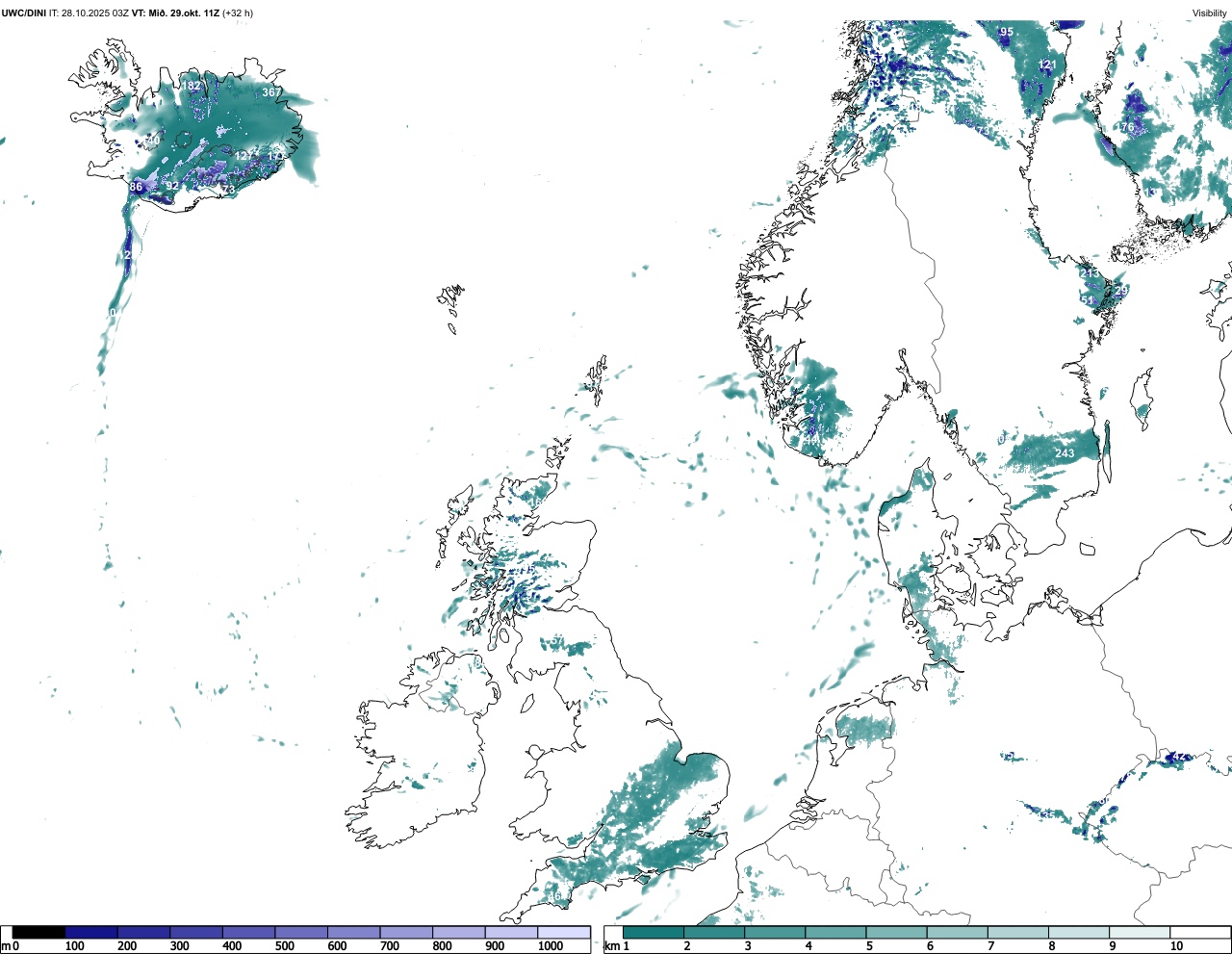1232x954 pixels.
Task: Pick the 3–4 km legend swatch
Action: pos(775,933)
